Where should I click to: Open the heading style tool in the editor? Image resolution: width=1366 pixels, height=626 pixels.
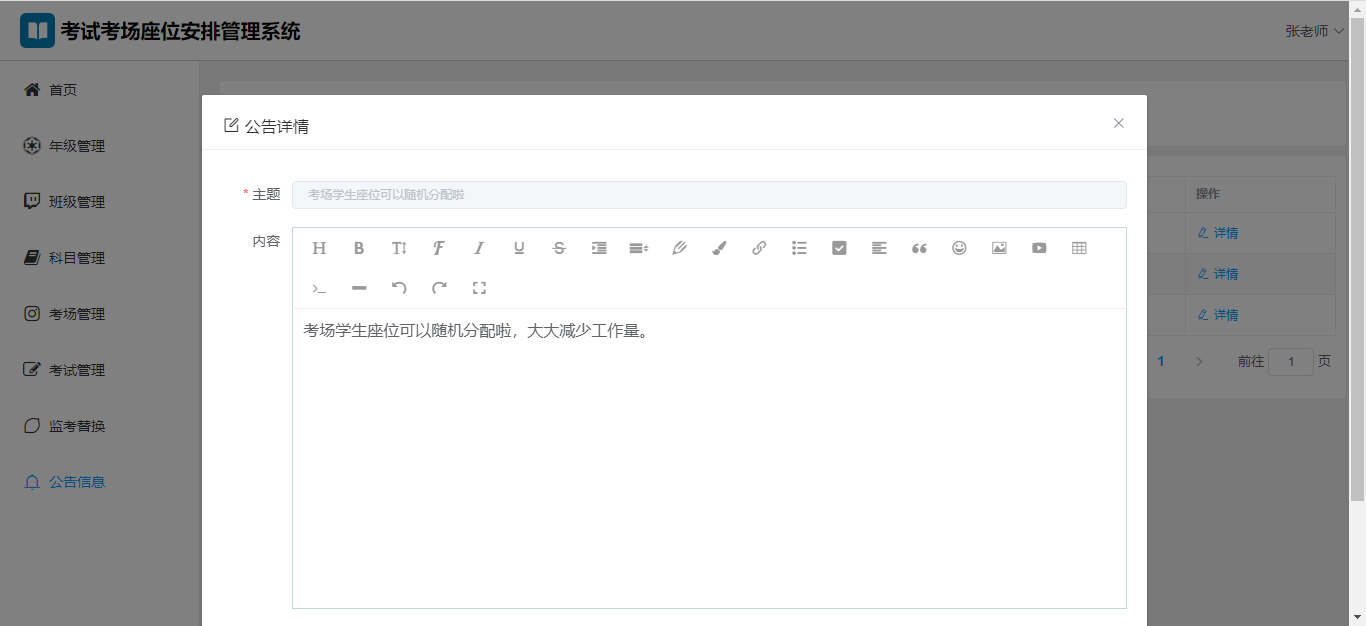[x=319, y=248]
